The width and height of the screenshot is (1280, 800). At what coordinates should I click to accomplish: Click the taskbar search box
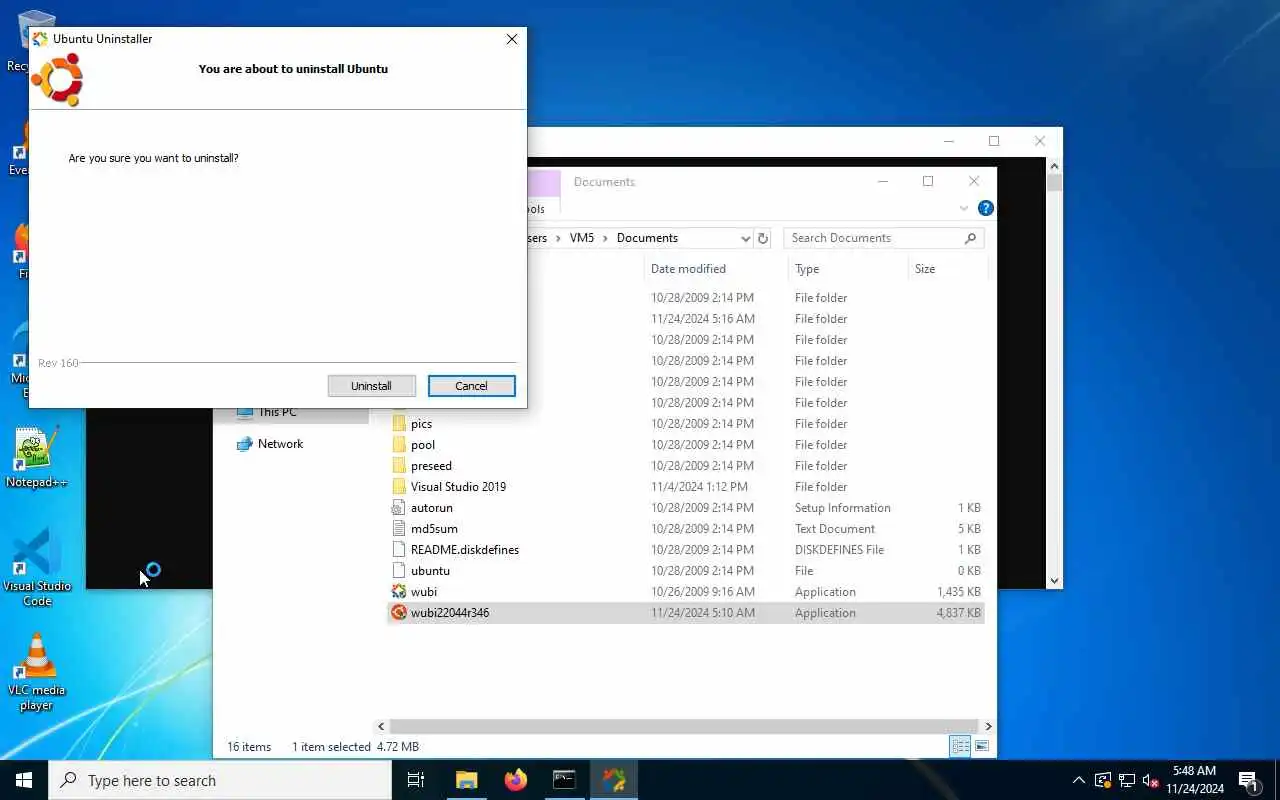[220, 780]
